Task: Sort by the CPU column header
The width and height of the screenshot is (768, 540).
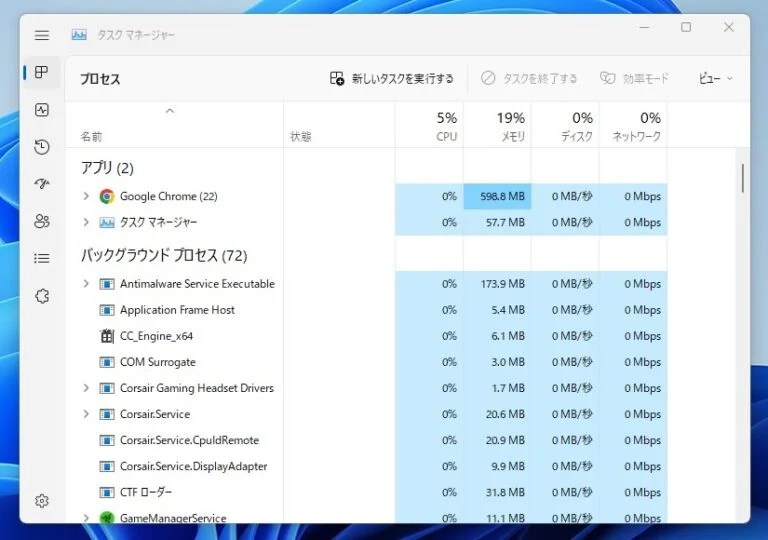Action: point(429,126)
